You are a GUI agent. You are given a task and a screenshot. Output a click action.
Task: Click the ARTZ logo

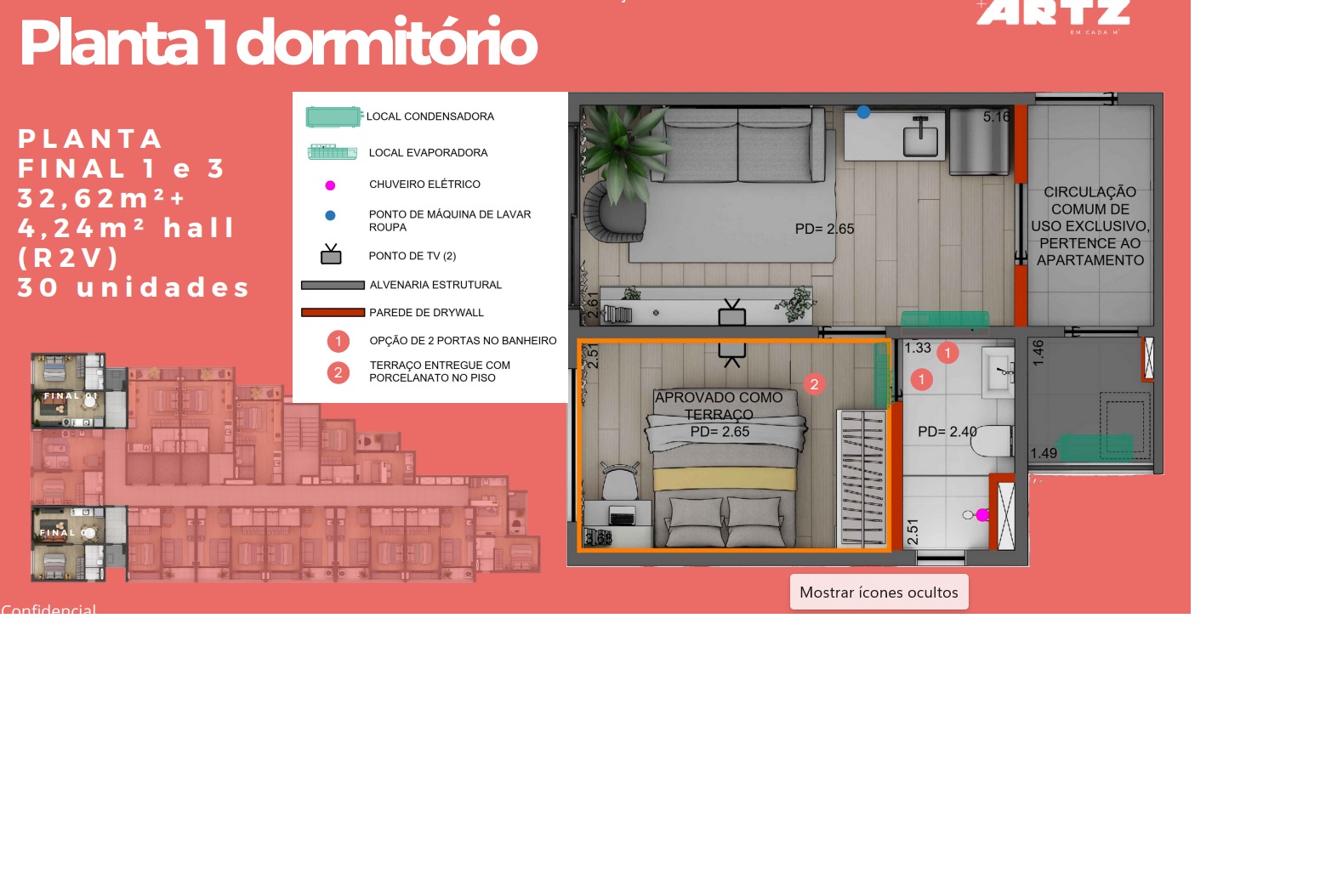tap(1053, 15)
